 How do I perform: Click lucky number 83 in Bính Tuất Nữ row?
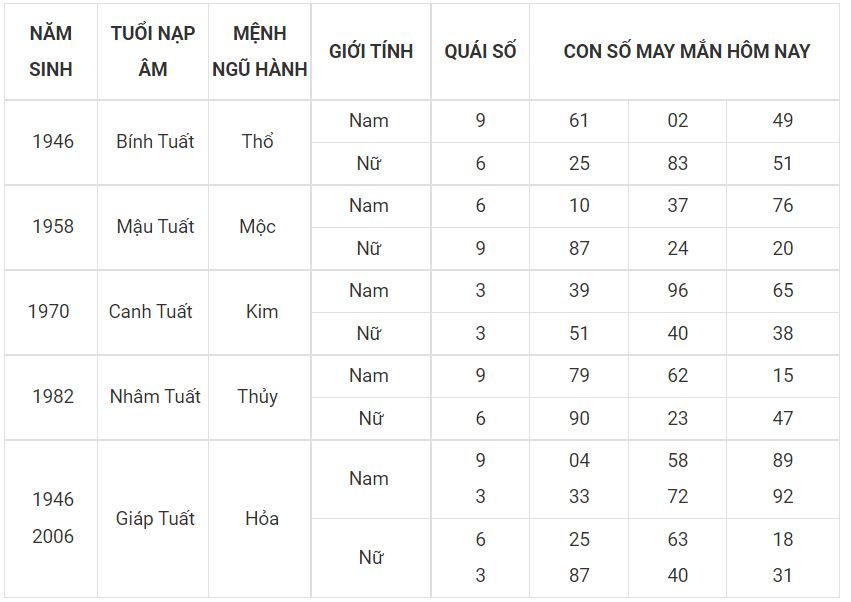click(677, 163)
